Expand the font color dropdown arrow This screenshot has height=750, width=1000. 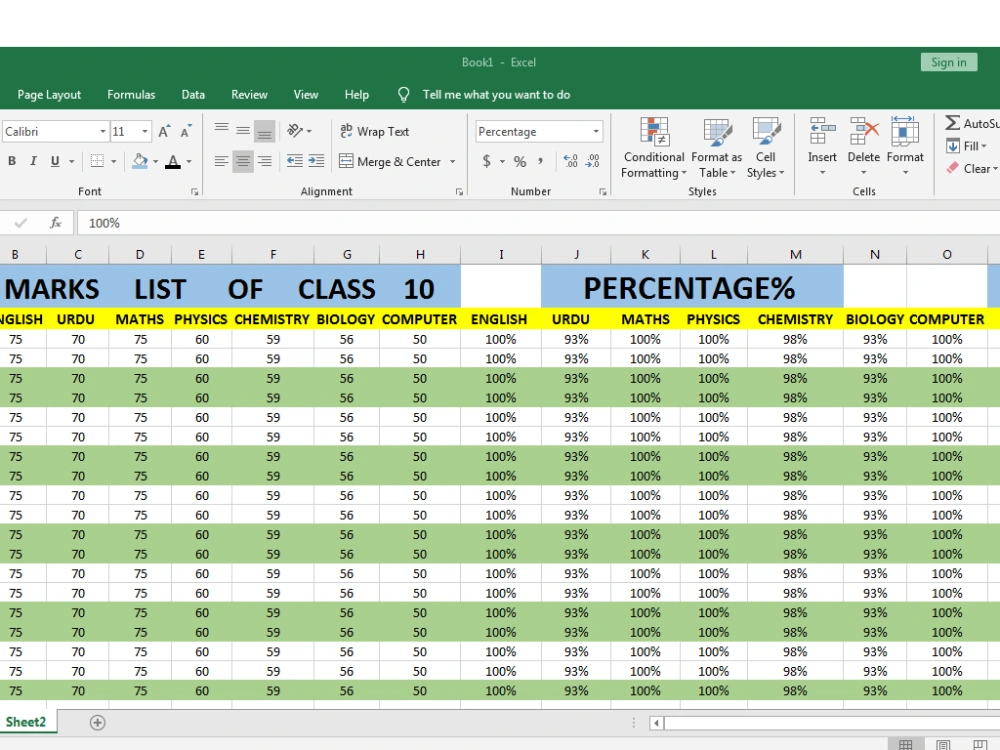point(189,162)
